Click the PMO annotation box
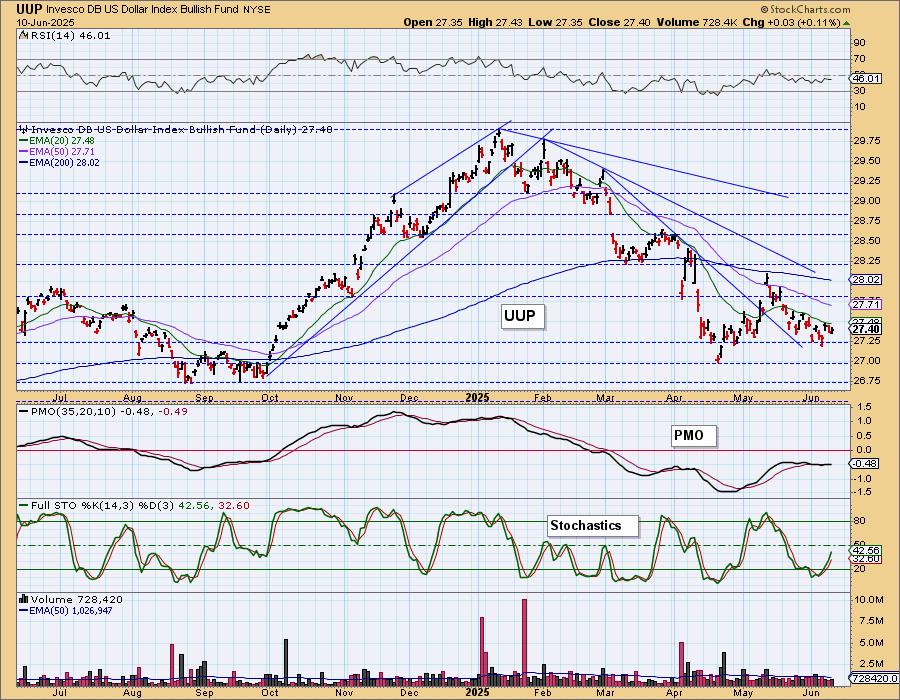Image resolution: width=900 pixels, height=700 pixels. pyautogui.click(x=694, y=435)
